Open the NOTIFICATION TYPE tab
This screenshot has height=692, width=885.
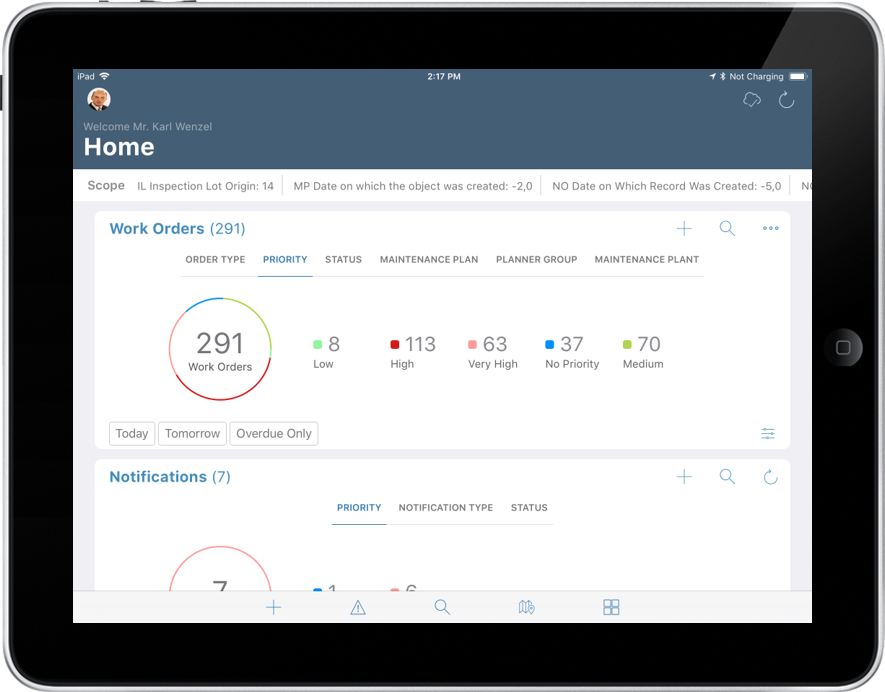pyautogui.click(x=445, y=507)
